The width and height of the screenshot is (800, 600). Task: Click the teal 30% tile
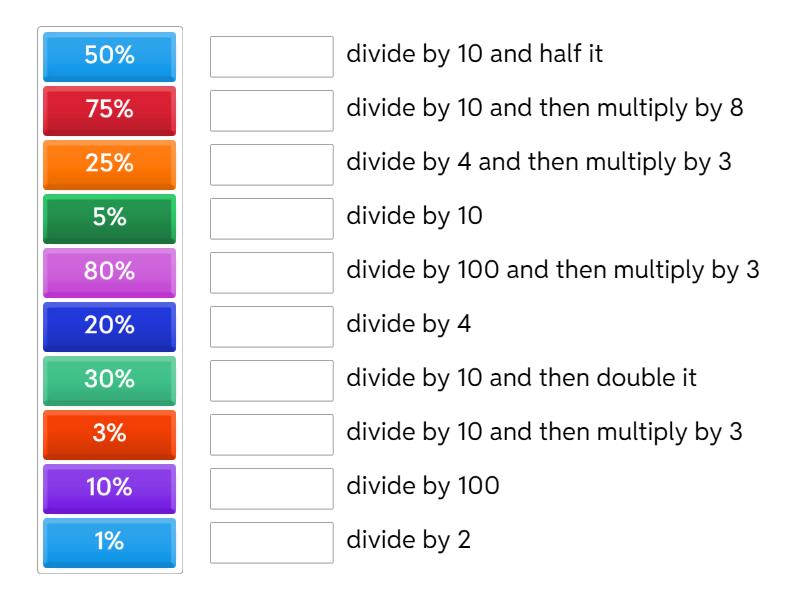pyautogui.click(x=109, y=380)
